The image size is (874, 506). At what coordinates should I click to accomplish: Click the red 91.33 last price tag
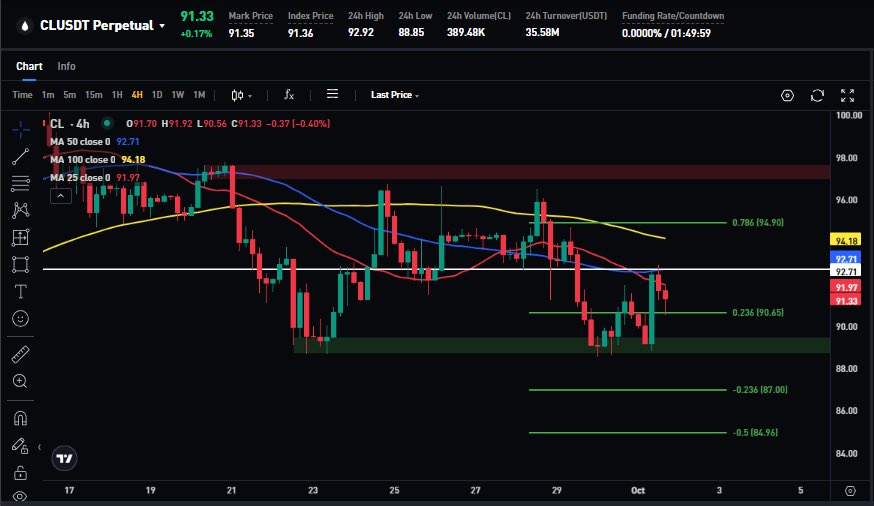coord(846,301)
